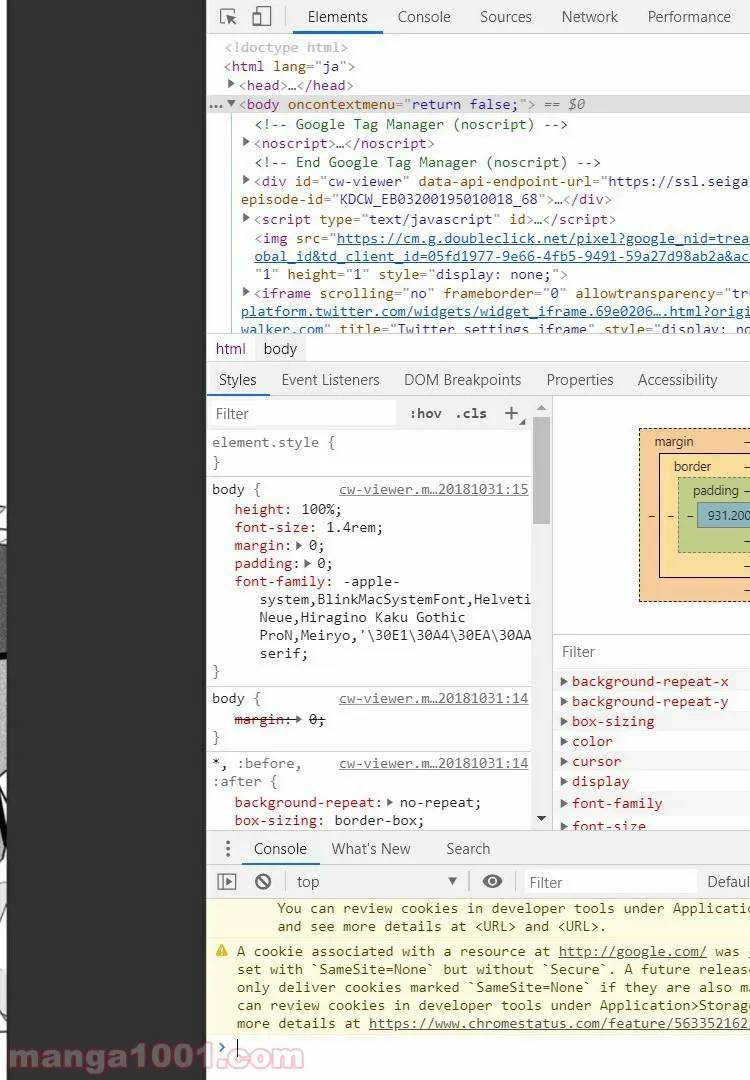Click the console sidebar show icon
Viewport: 750px width, 1080px height.
(227, 881)
